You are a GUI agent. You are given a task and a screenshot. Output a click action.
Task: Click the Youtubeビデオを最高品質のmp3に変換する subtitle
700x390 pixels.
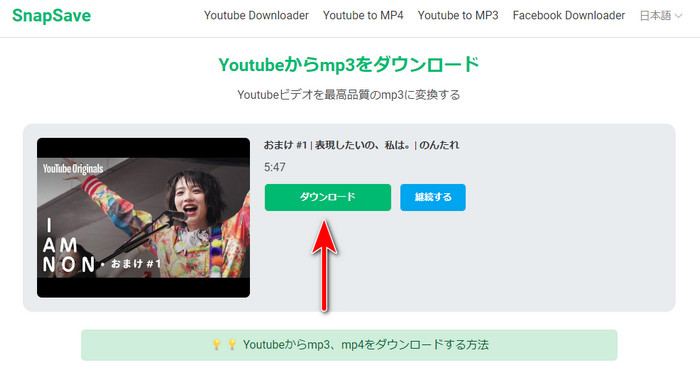click(349, 95)
